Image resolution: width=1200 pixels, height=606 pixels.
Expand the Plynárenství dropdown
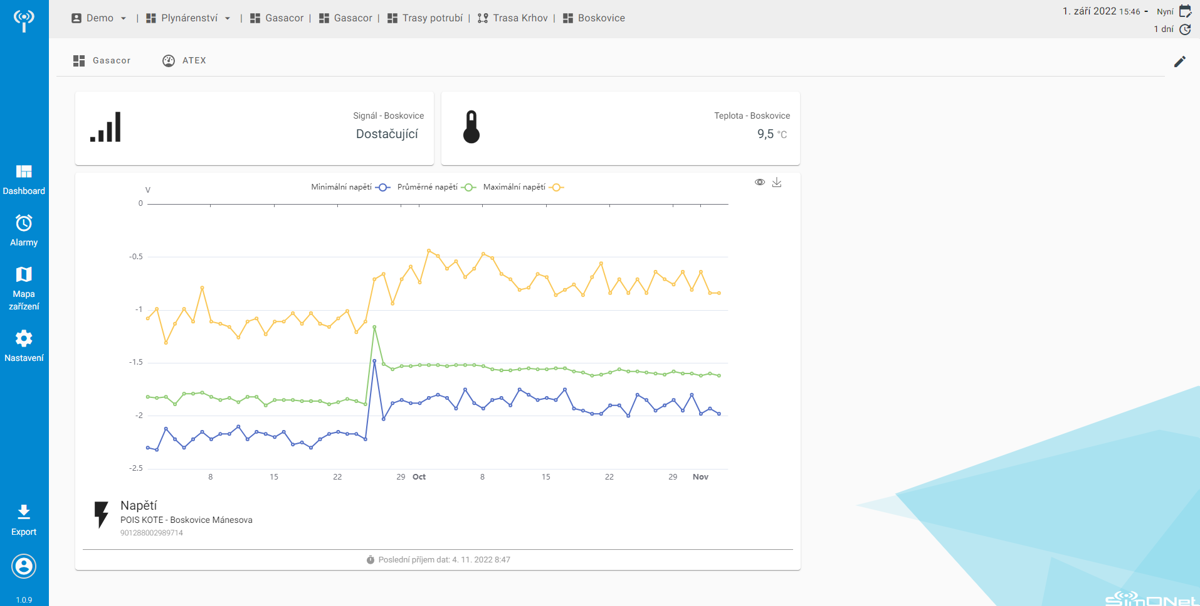pos(189,18)
